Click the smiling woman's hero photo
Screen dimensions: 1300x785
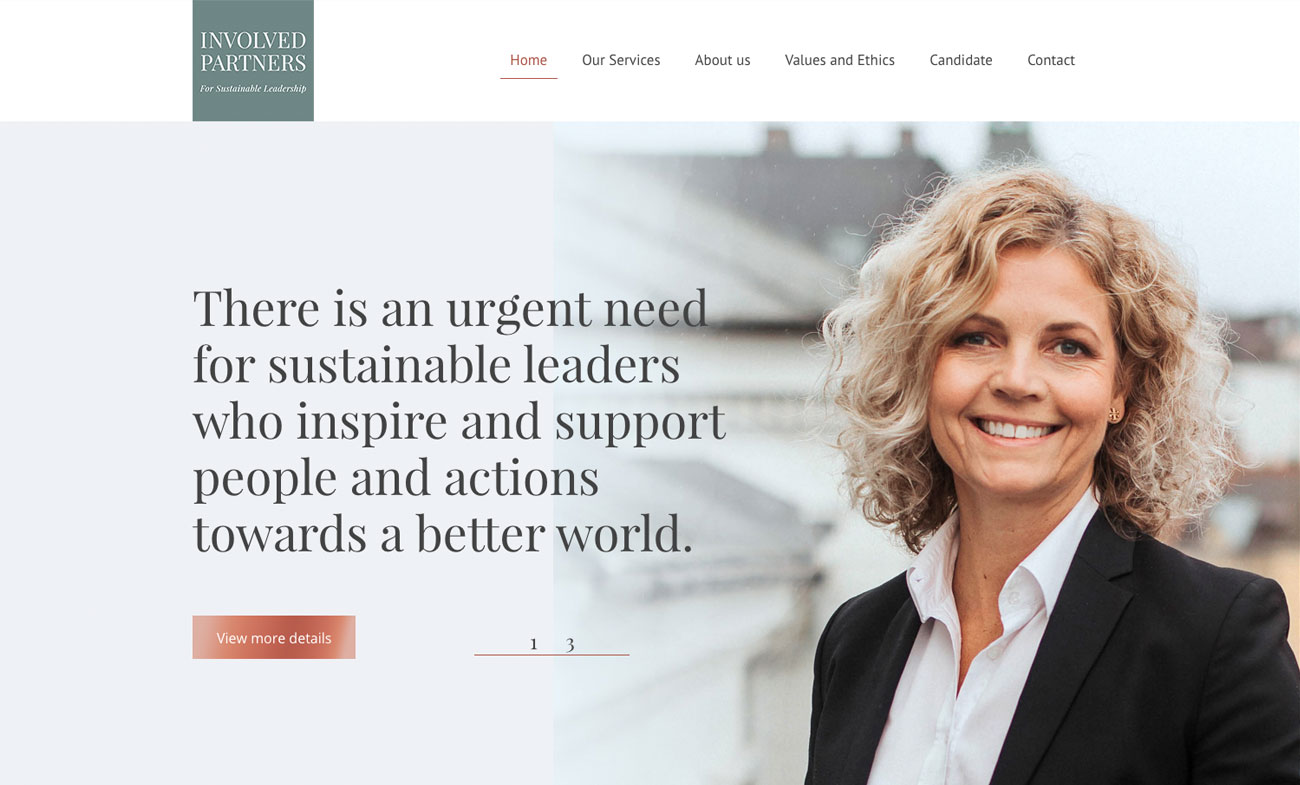point(1040,470)
